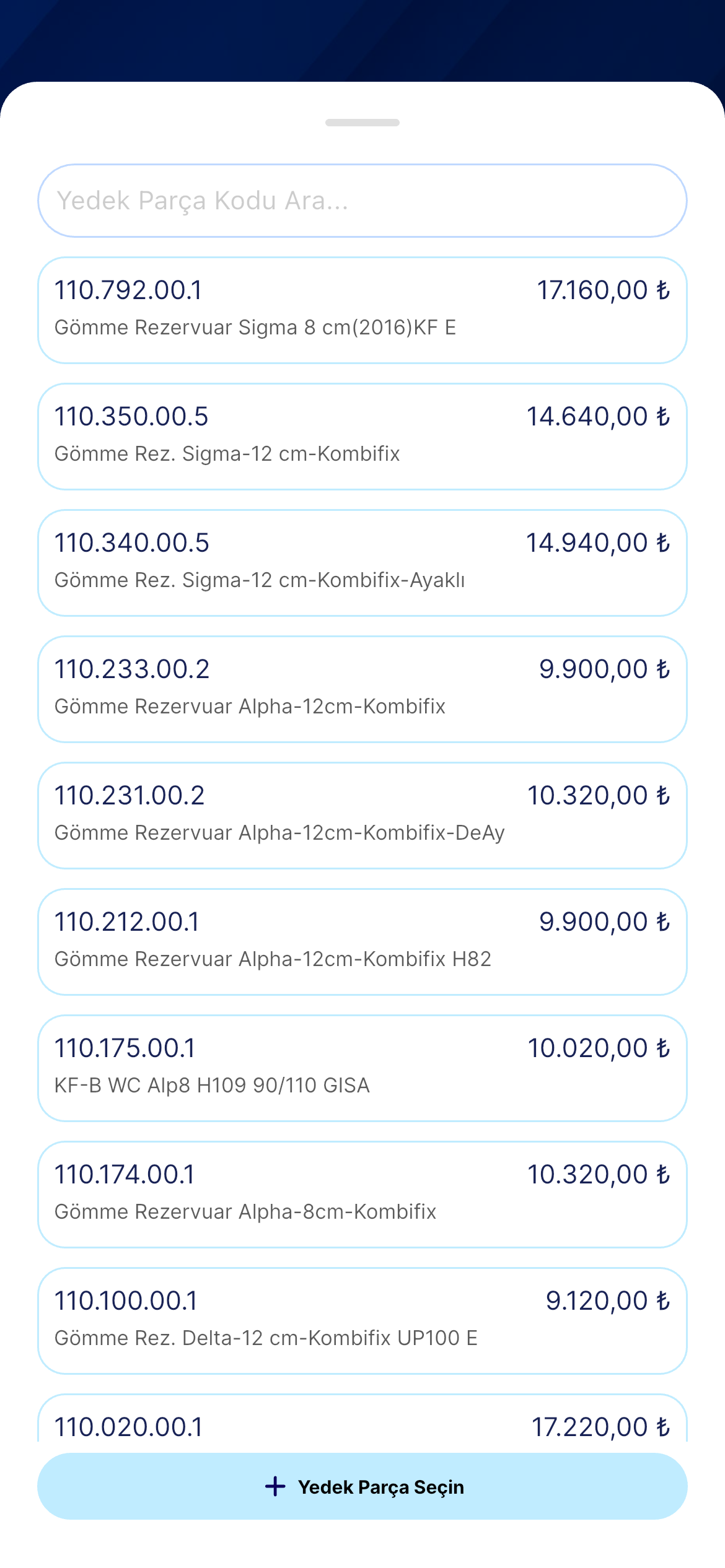Image resolution: width=725 pixels, height=1568 pixels.
Task: Focus the Yedek Parça Kodu Ara search field
Action: point(362,201)
